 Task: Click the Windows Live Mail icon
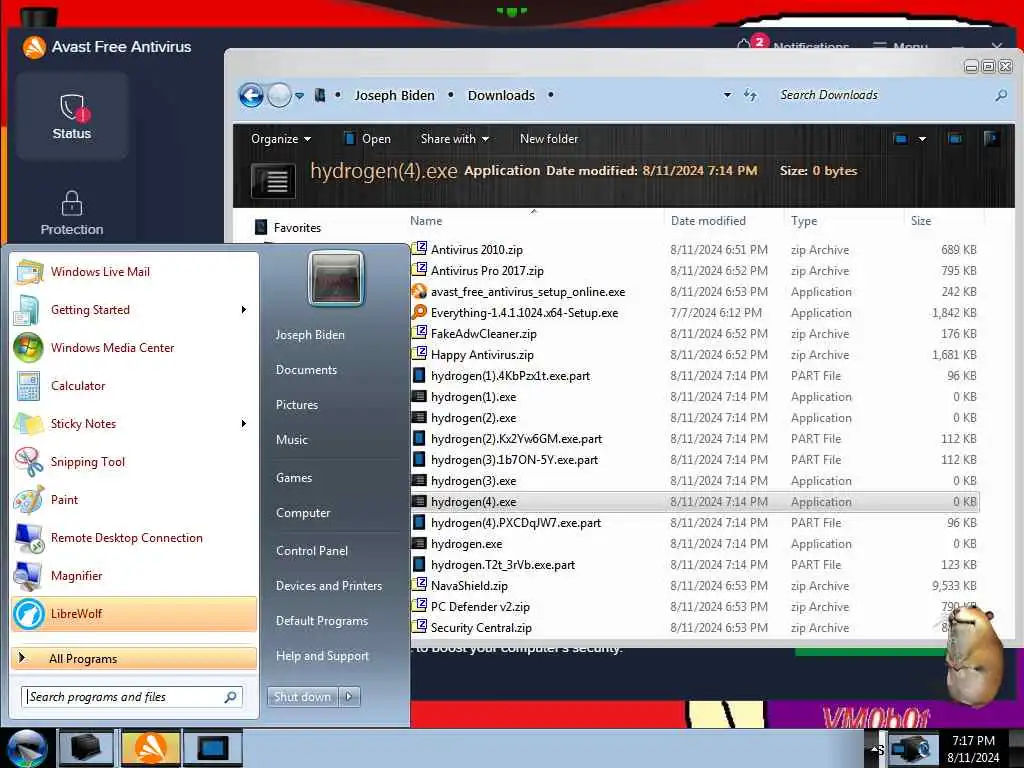point(29,272)
